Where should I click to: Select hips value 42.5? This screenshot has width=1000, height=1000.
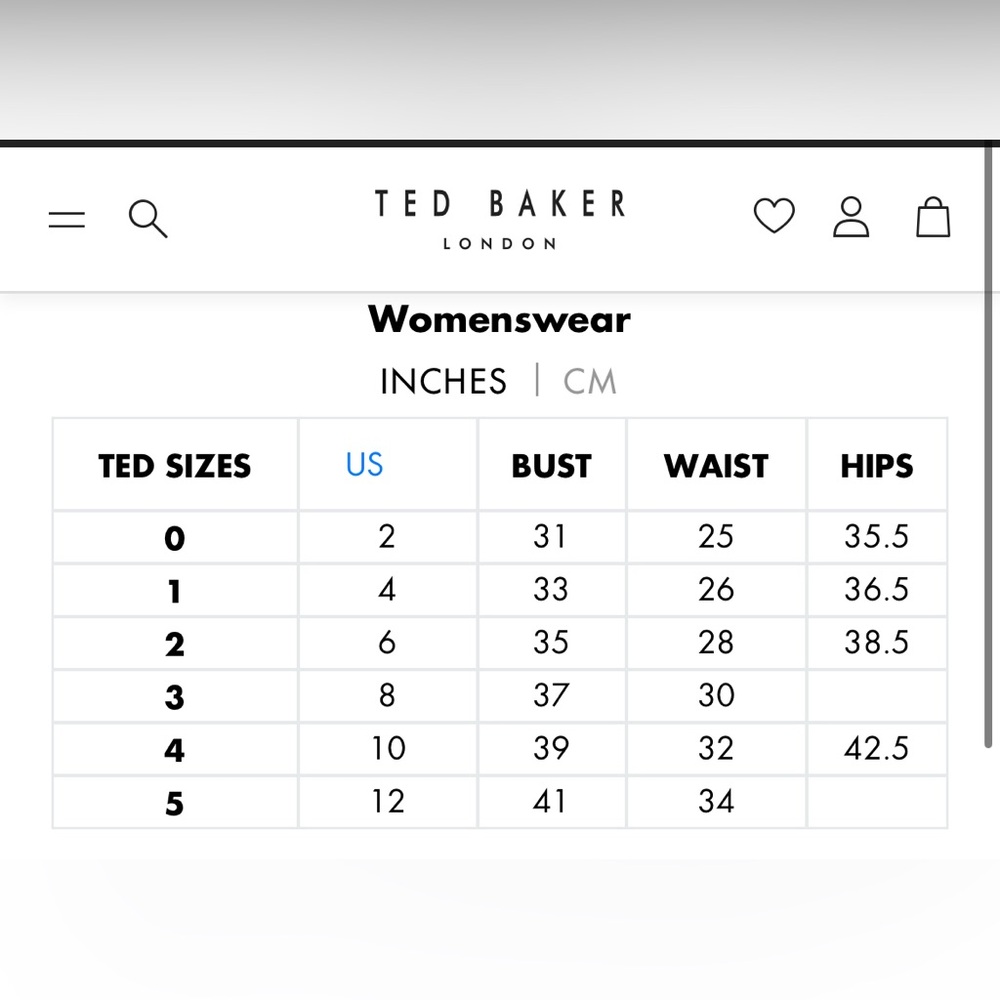click(x=876, y=748)
